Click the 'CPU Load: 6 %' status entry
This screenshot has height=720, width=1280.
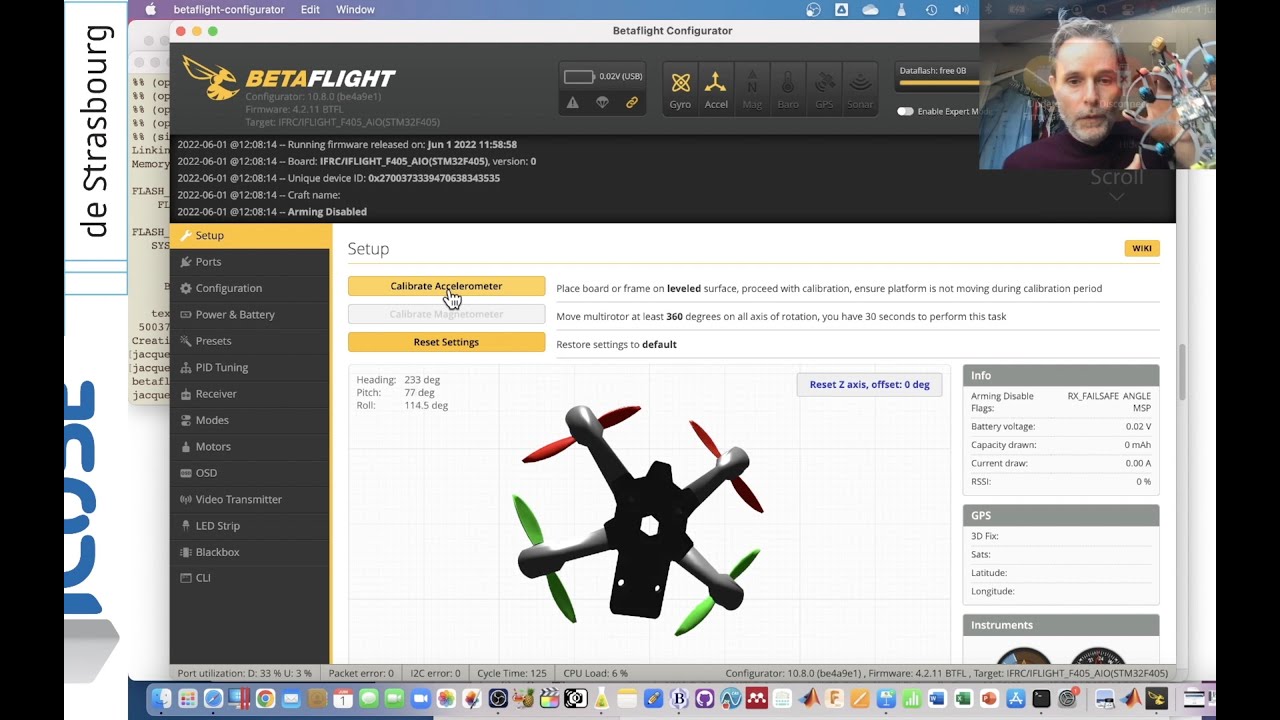point(595,673)
